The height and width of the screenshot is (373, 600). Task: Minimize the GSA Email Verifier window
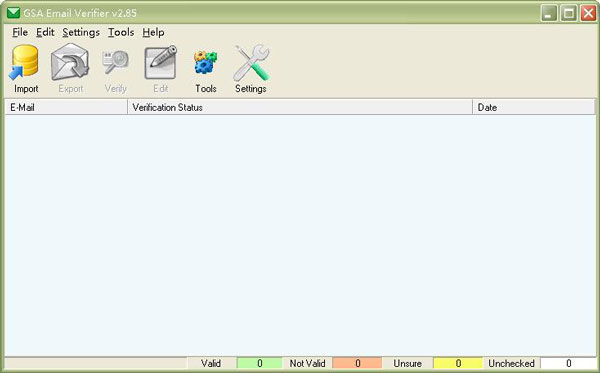click(549, 13)
